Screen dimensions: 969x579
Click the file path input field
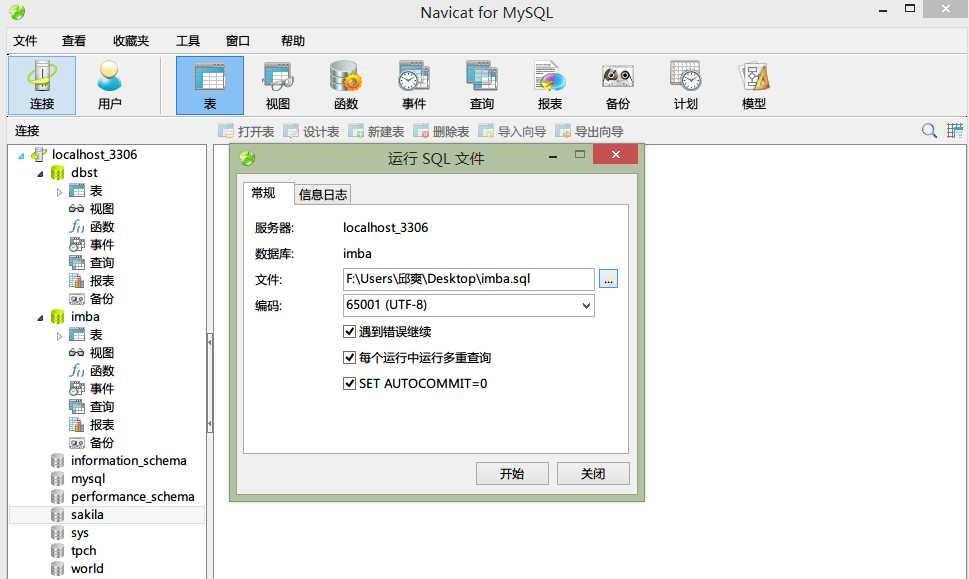tap(468, 279)
